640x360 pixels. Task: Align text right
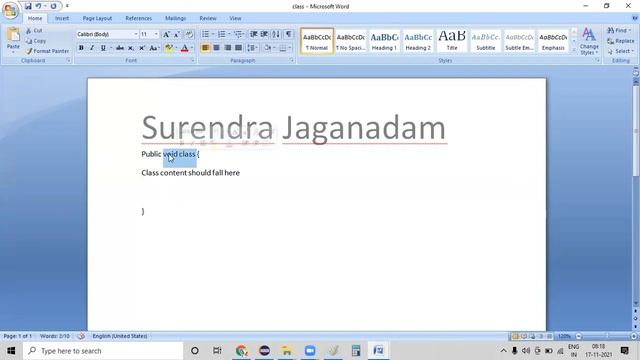tap(227, 48)
